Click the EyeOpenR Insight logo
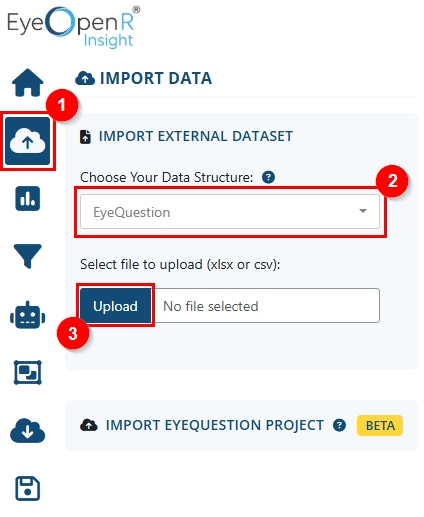This screenshot has width=424, height=517. [x=73, y=27]
